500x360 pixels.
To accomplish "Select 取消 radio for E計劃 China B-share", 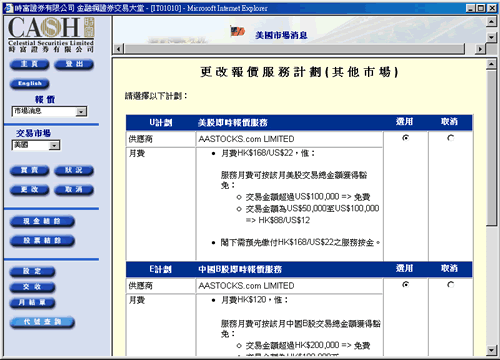I will point(451,284).
